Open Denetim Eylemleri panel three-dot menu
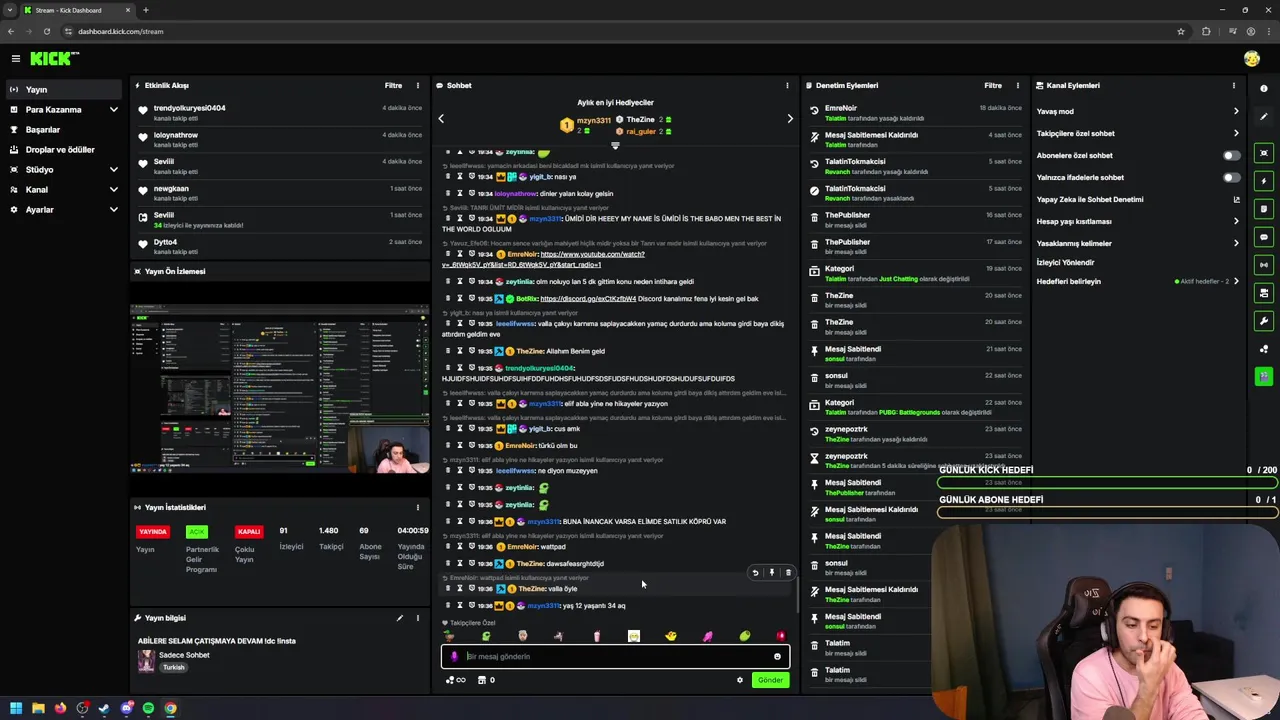The image size is (1280, 720). pos(1018,85)
